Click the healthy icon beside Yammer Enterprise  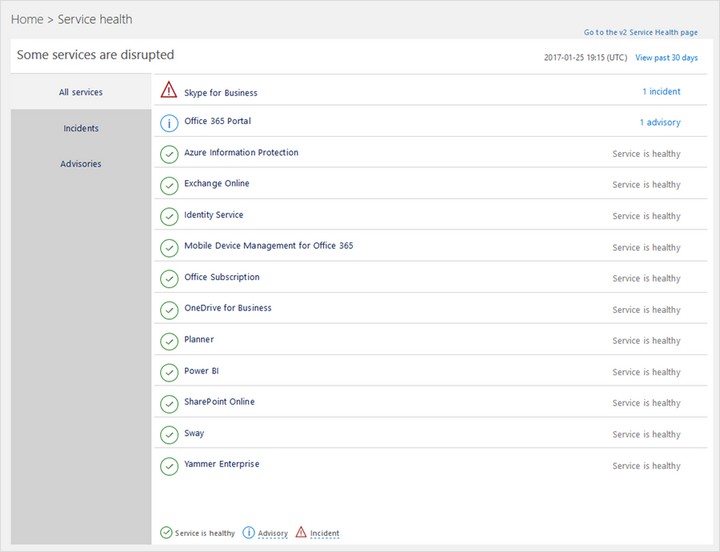click(169, 466)
